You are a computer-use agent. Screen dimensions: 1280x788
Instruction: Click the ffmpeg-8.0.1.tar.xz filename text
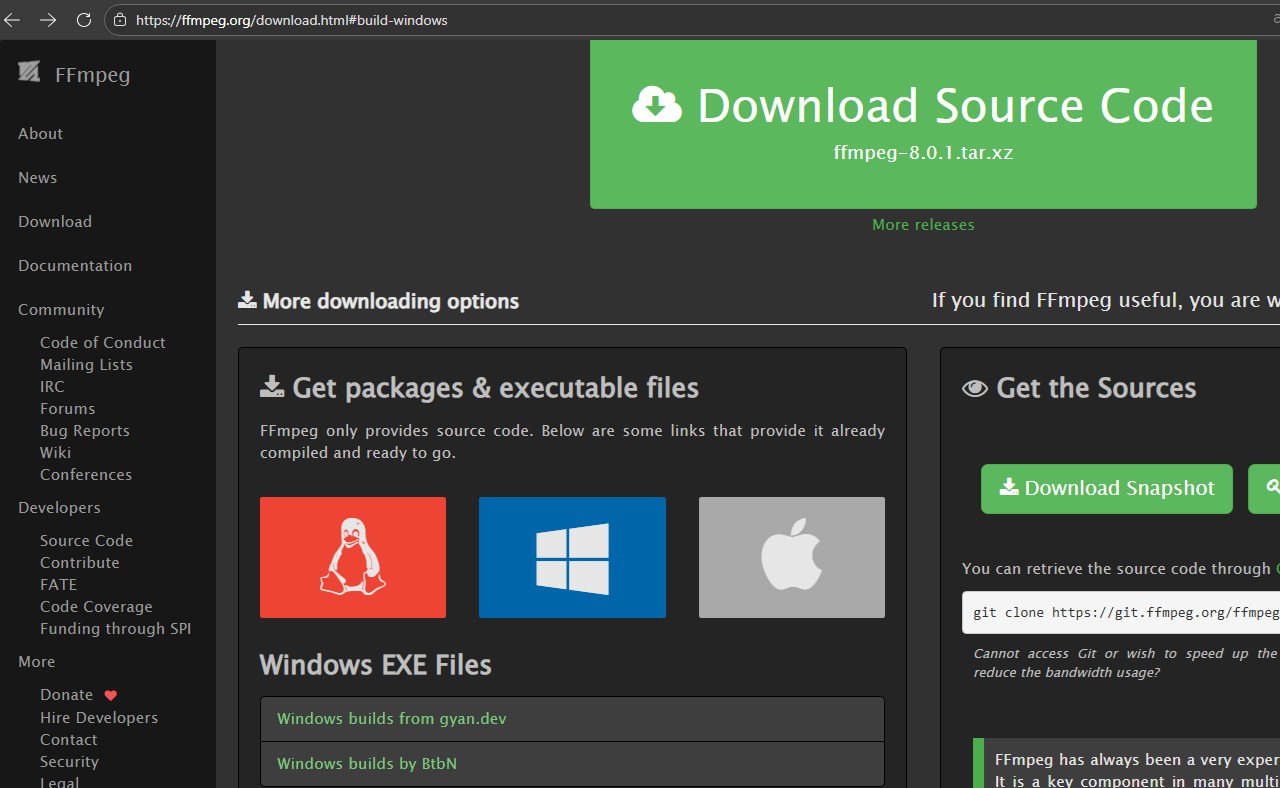(923, 153)
